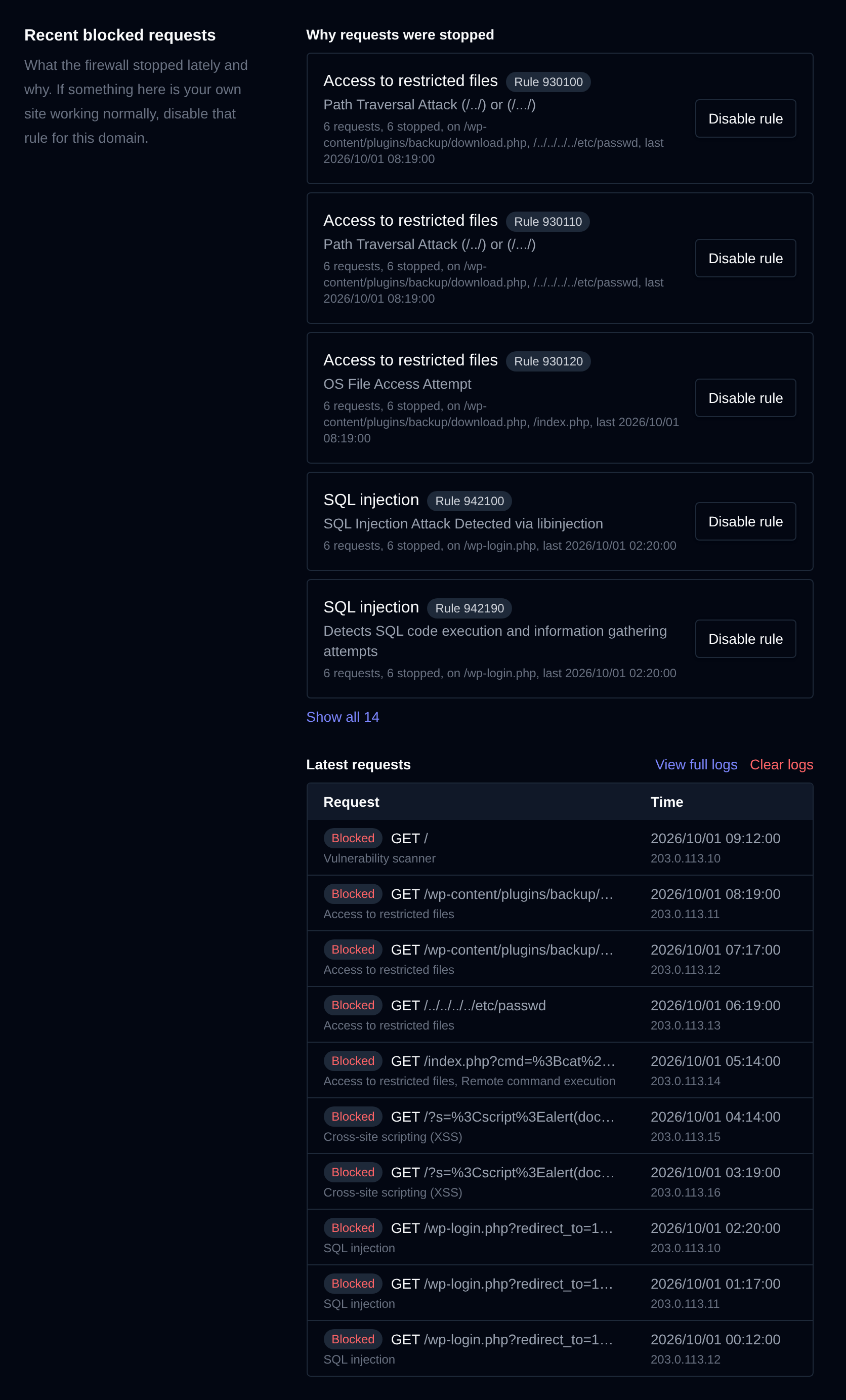Disable rule 930120 OS File Access

point(745,398)
